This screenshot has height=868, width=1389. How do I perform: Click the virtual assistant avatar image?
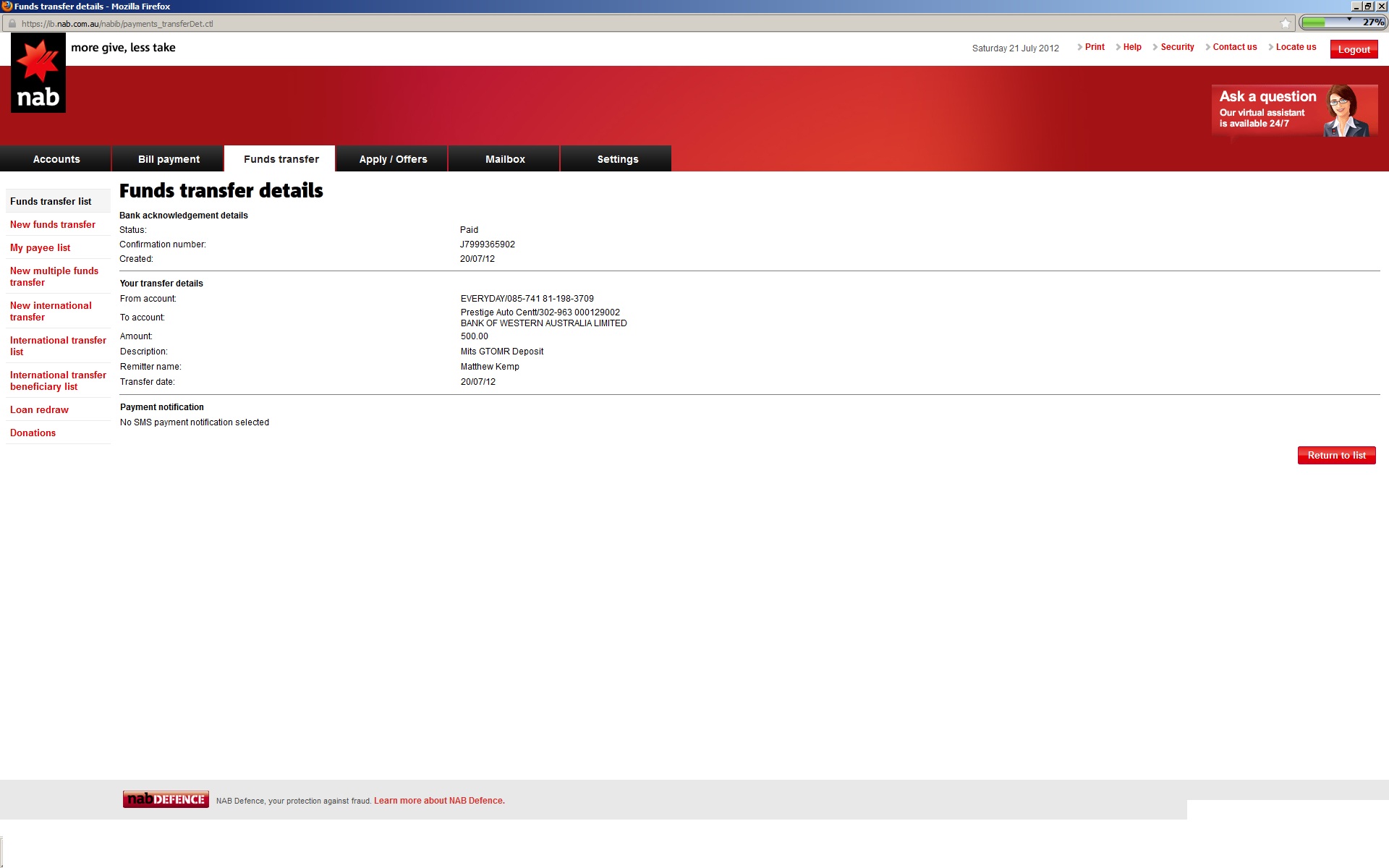[1344, 111]
